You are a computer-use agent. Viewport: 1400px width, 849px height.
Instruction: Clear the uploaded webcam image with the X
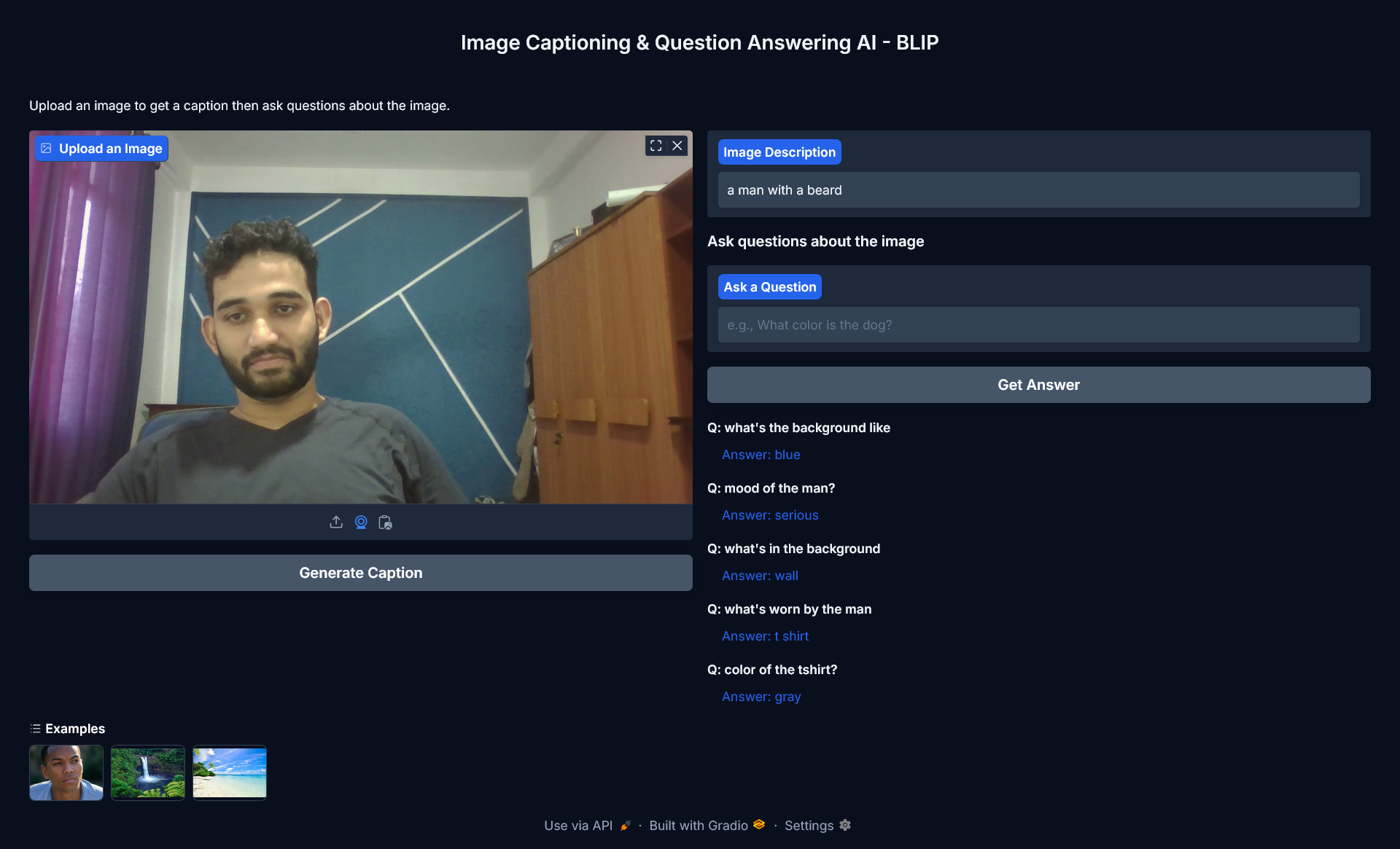(677, 145)
